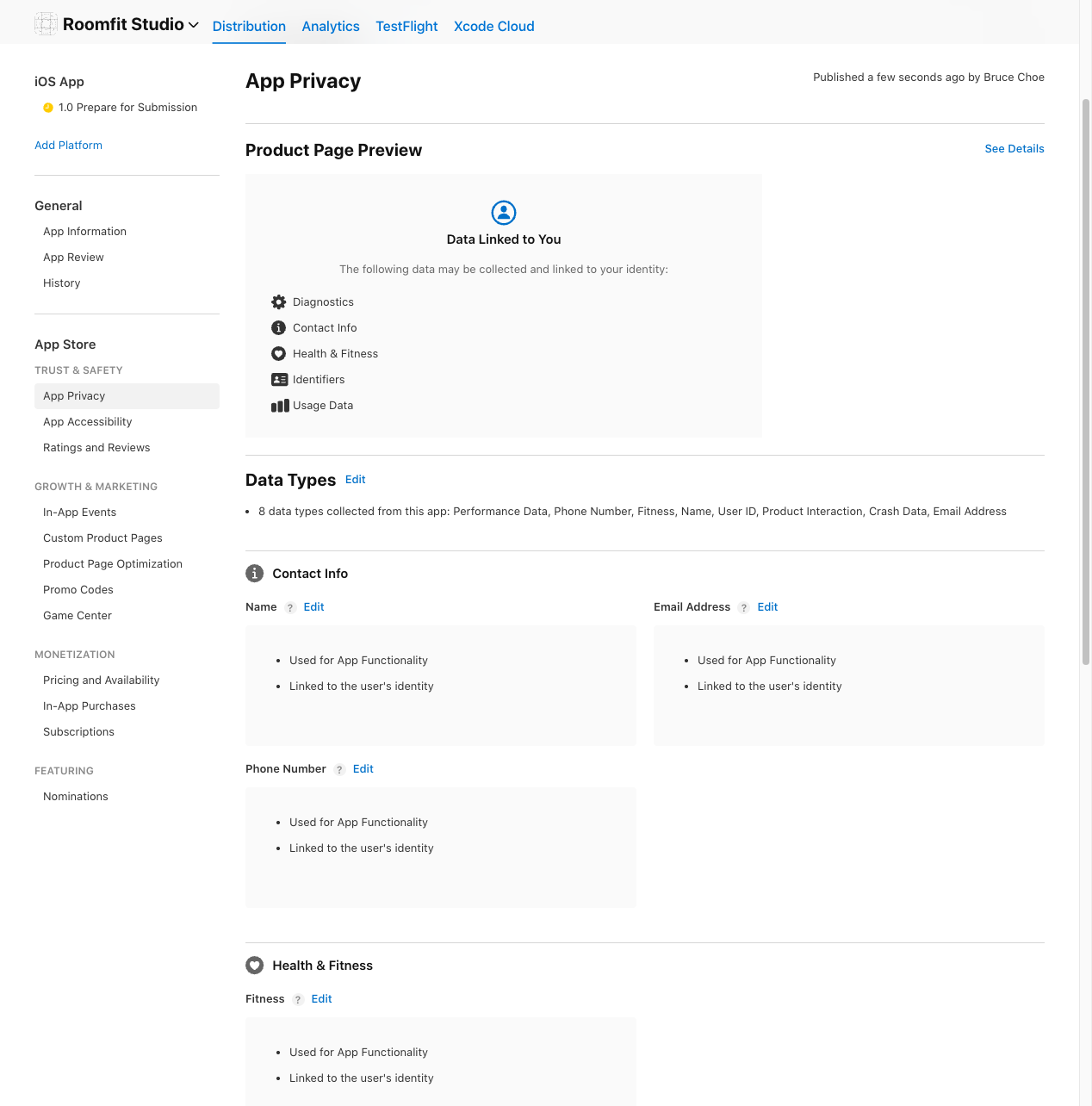The height and width of the screenshot is (1106, 1092).
Task: Open App Accessibility in the sidebar
Action: 88,422
